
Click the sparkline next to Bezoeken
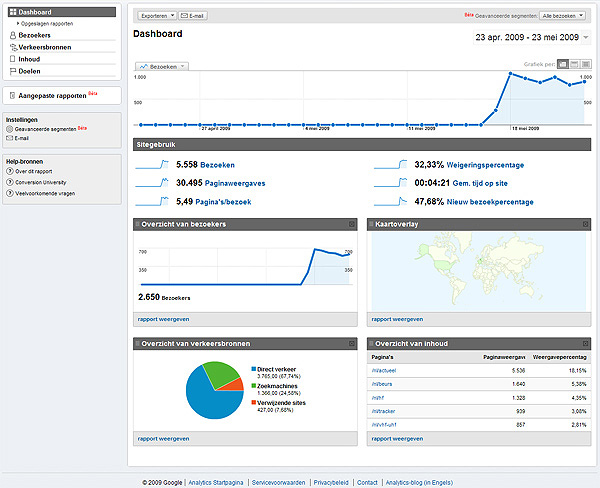point(152,165)
